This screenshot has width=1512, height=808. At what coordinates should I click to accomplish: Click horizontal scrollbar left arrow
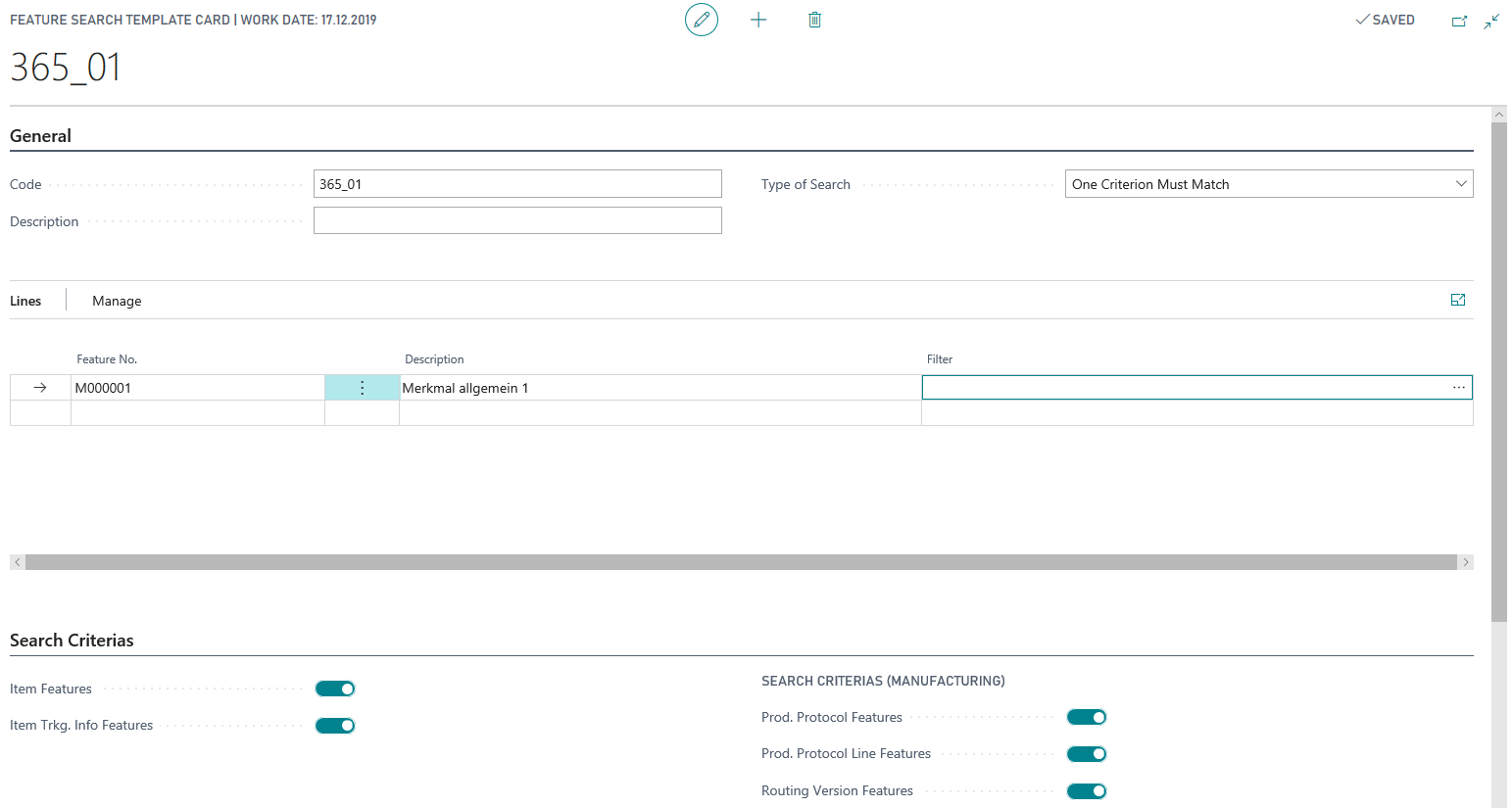[18, 562]
